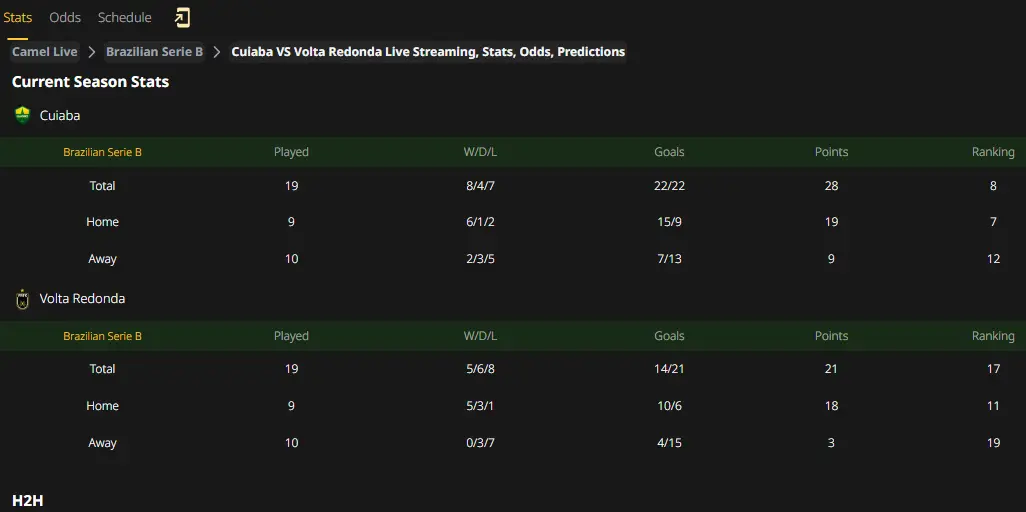
Task: Open the Schedule tab
Action: pyautogui.click(x=124, y=18)
